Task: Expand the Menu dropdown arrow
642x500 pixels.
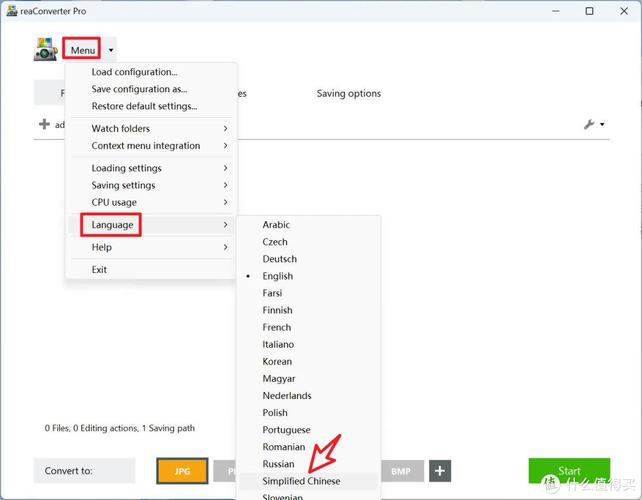Action: click(111, 50)
